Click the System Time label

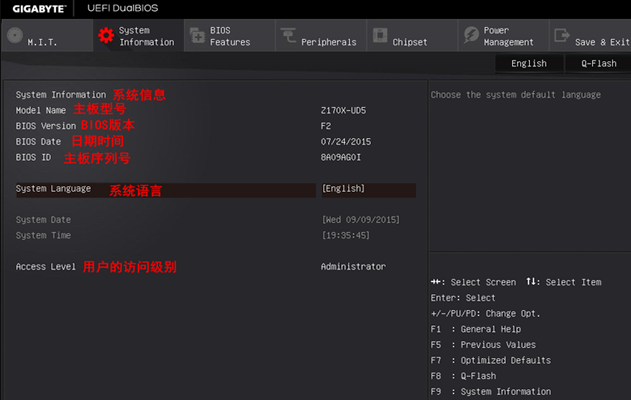click(43, 235)
